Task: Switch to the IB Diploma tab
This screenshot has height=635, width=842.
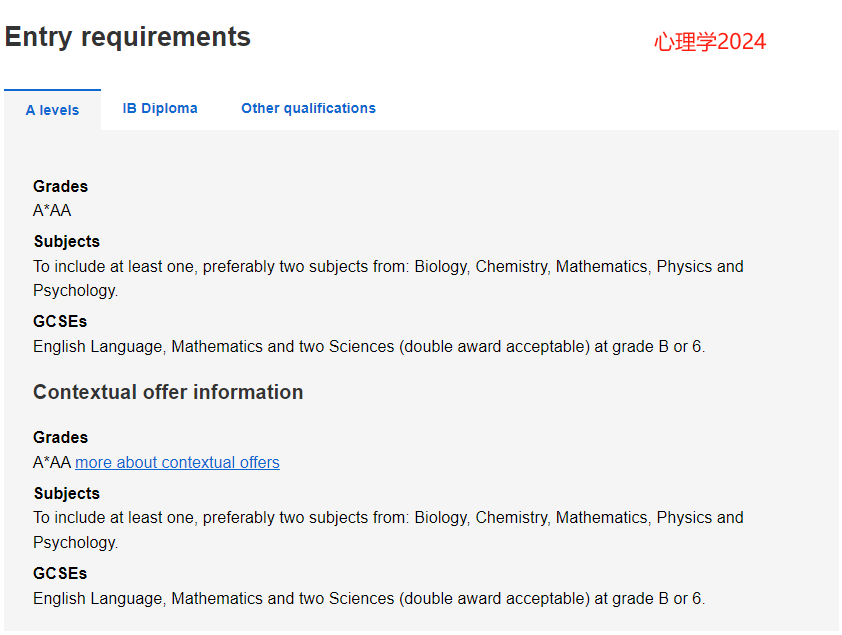Action: (x=160, y=108)
